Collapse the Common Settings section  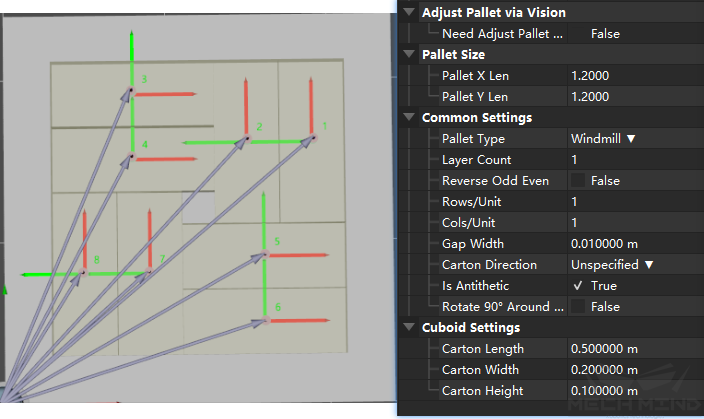[409, 117]
